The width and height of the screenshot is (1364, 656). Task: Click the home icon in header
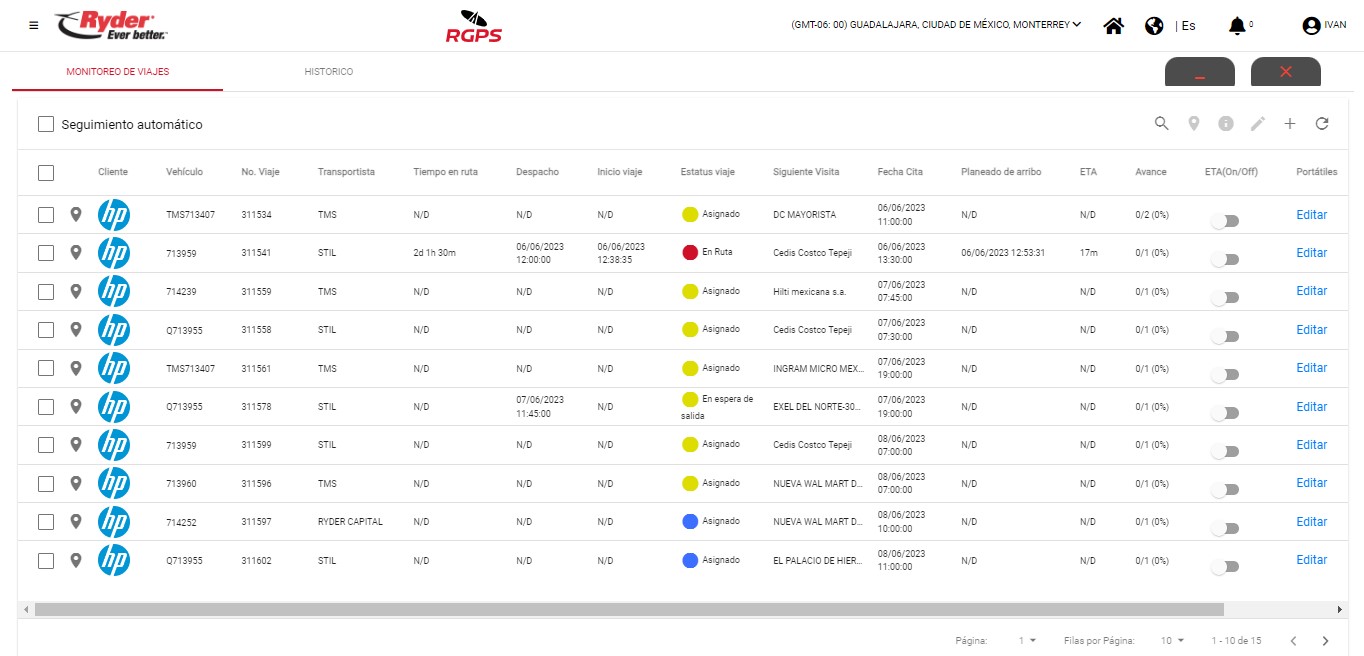click(x=1113, y=26)
